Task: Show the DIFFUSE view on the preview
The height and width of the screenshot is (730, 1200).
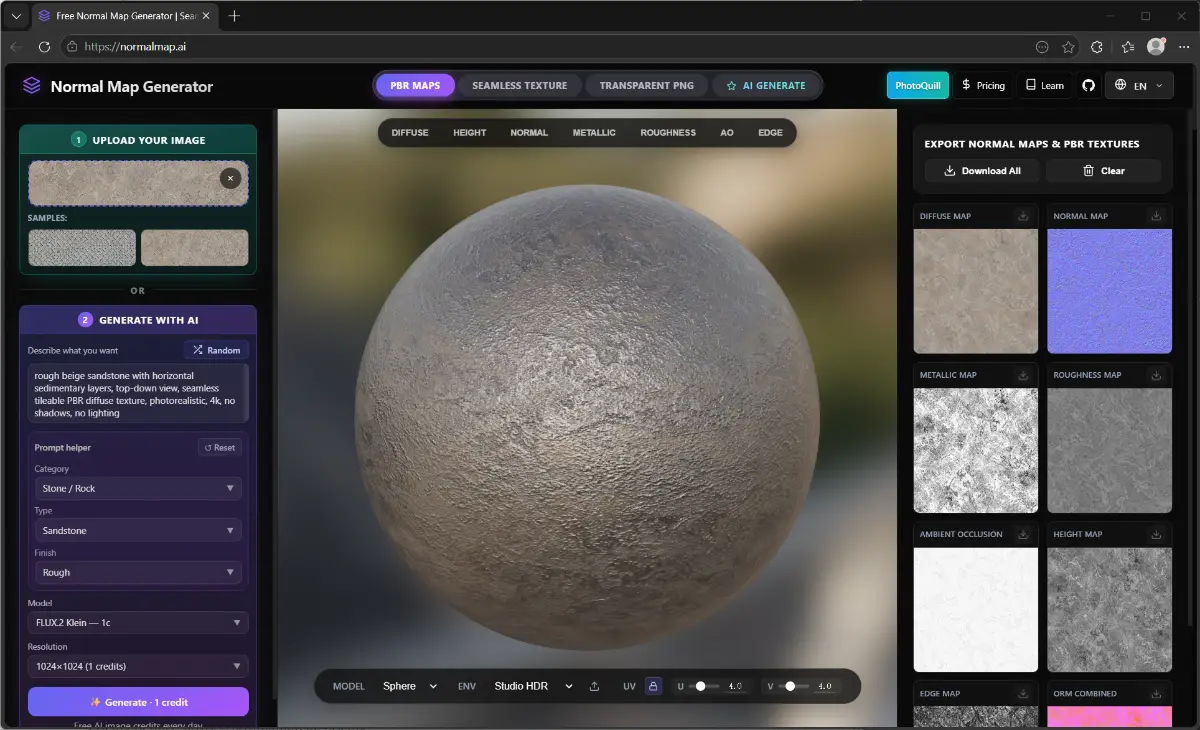Action: (410, 132)
